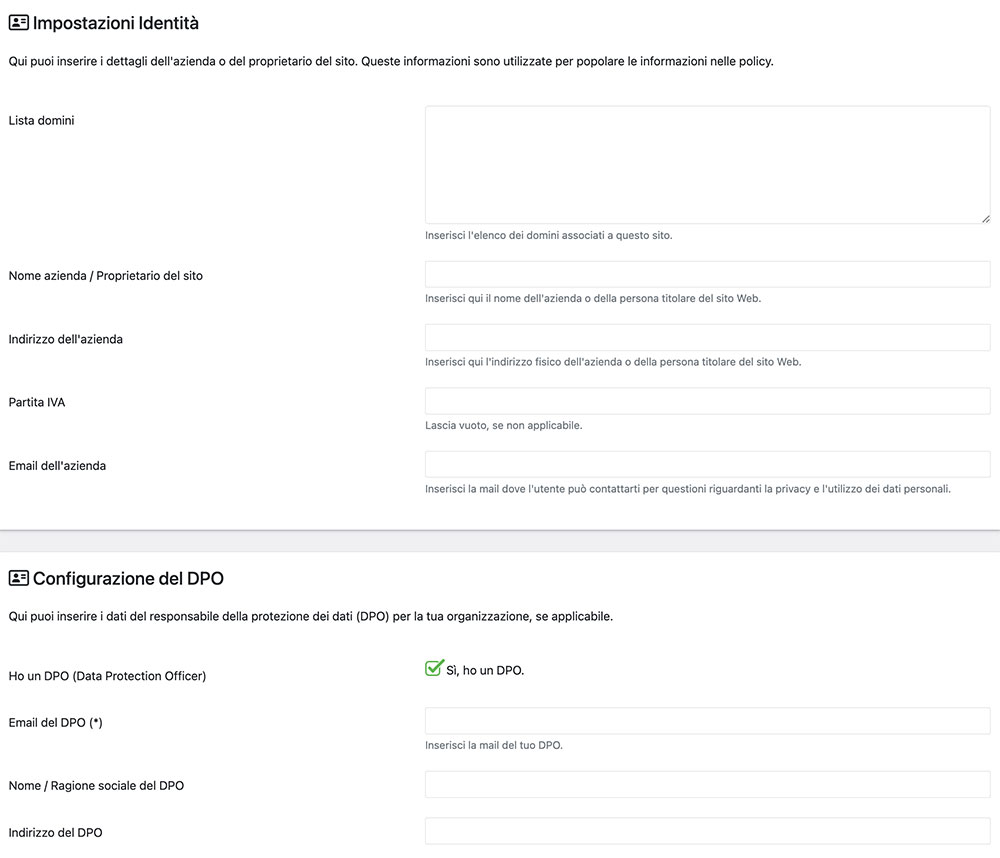Click the Email del DPO (*) label
1000x858 pixels.
click(x=55, y=723)
